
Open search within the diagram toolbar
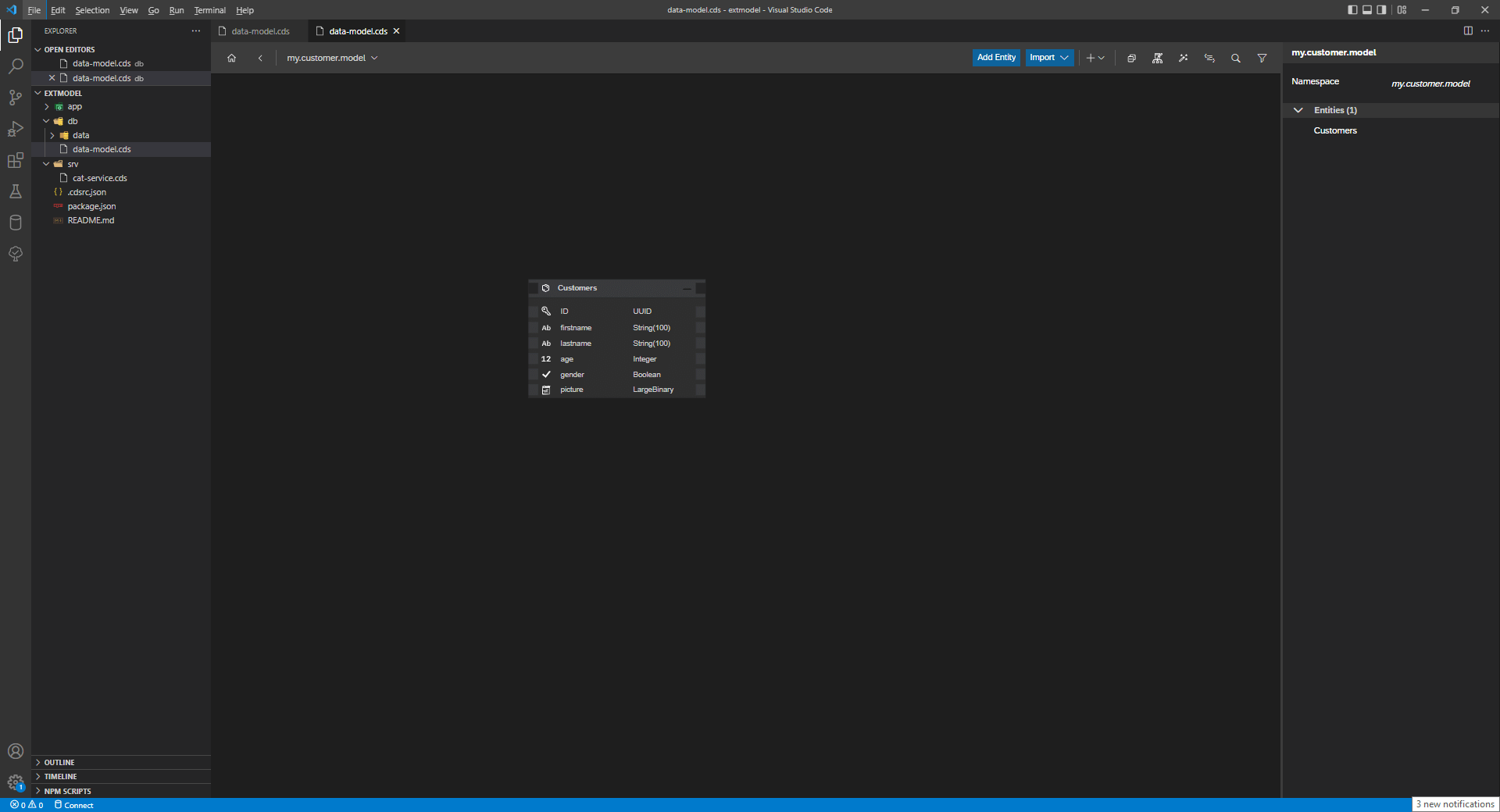(1235, 58)
